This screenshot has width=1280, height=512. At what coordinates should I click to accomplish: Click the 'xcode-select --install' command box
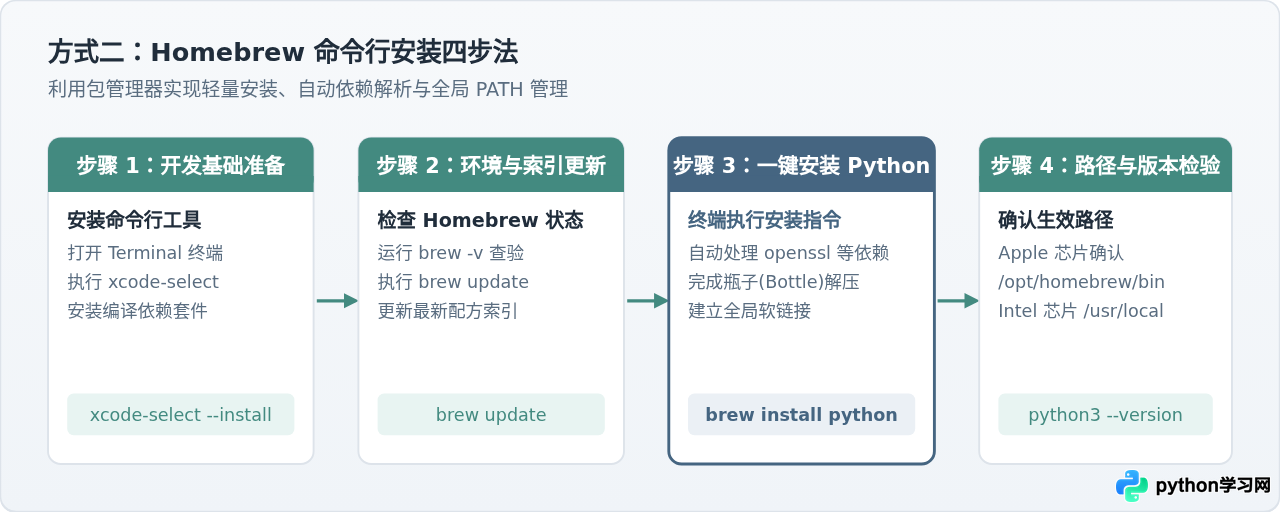coord(181,414)
